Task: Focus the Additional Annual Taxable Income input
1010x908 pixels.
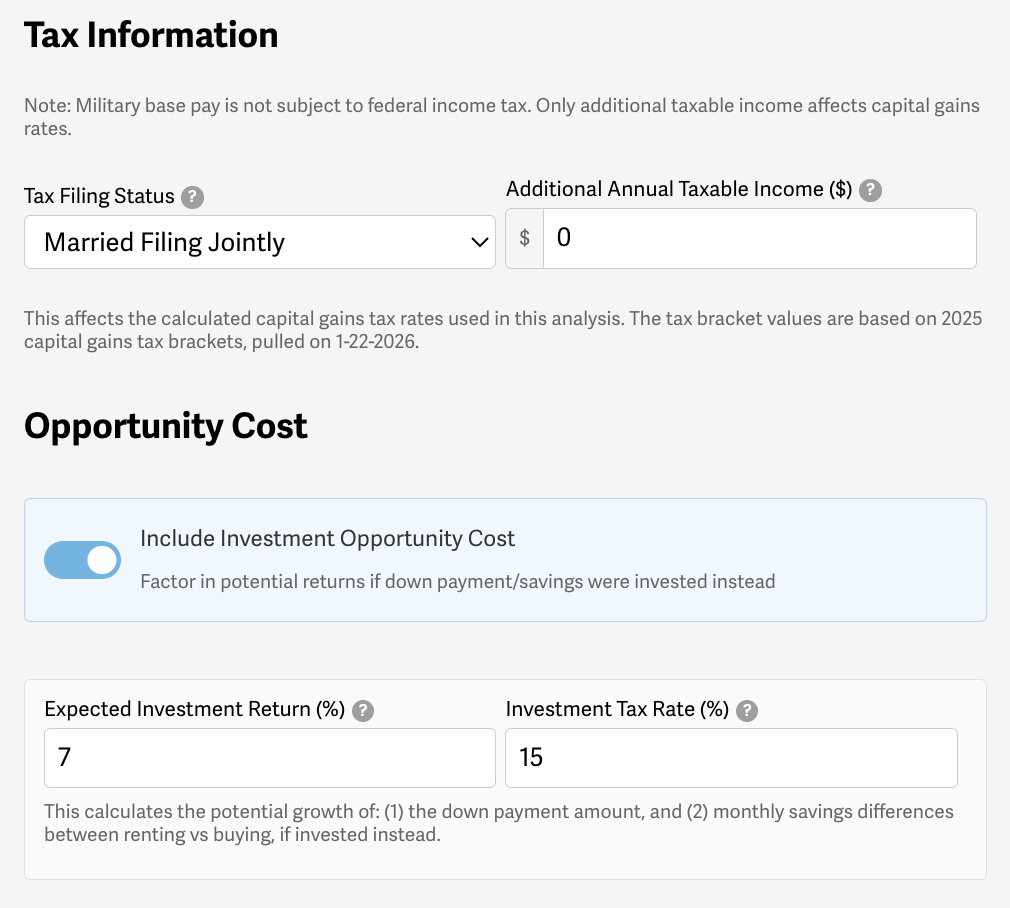Action: pyautogui.click(x=759, y=239)
